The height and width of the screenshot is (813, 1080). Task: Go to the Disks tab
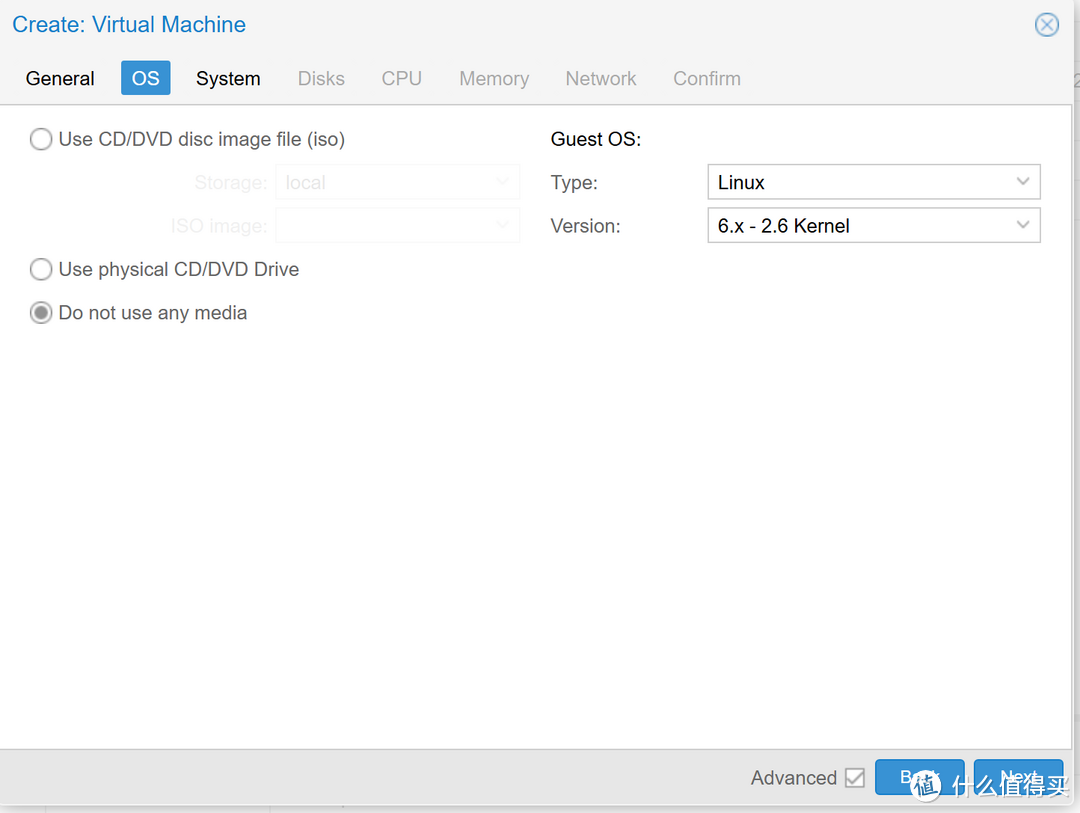[321, 78]
